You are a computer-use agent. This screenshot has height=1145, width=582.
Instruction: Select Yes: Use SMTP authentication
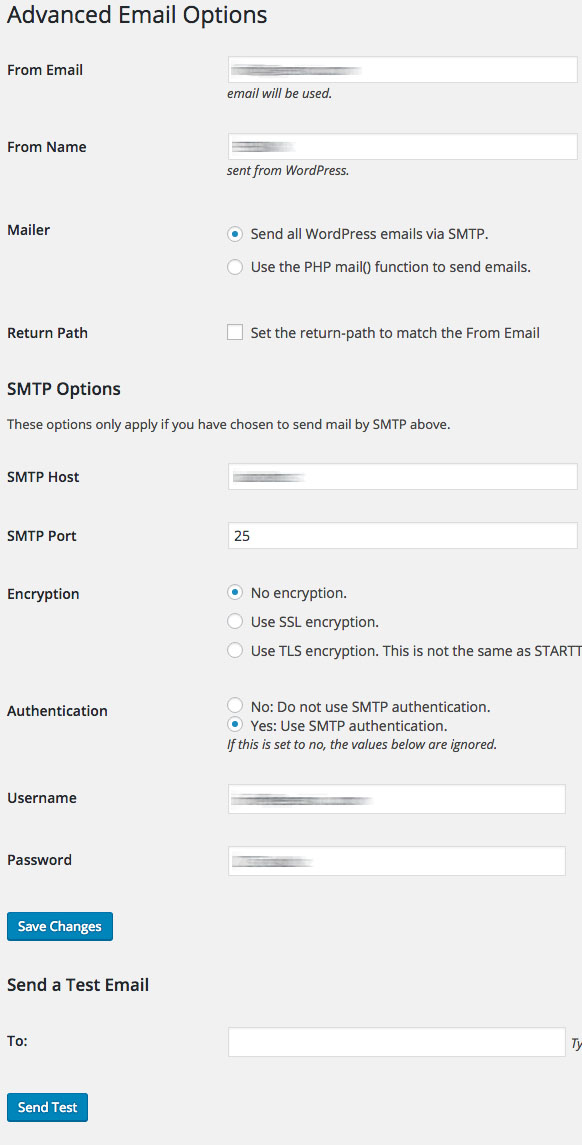click(234, 725)
